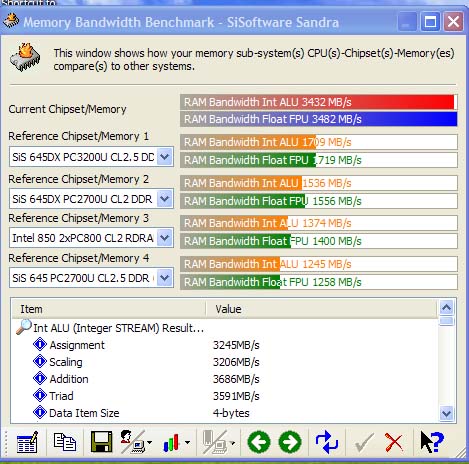Click the greyed-out device toolbar icon

click(x=215, y=442)
